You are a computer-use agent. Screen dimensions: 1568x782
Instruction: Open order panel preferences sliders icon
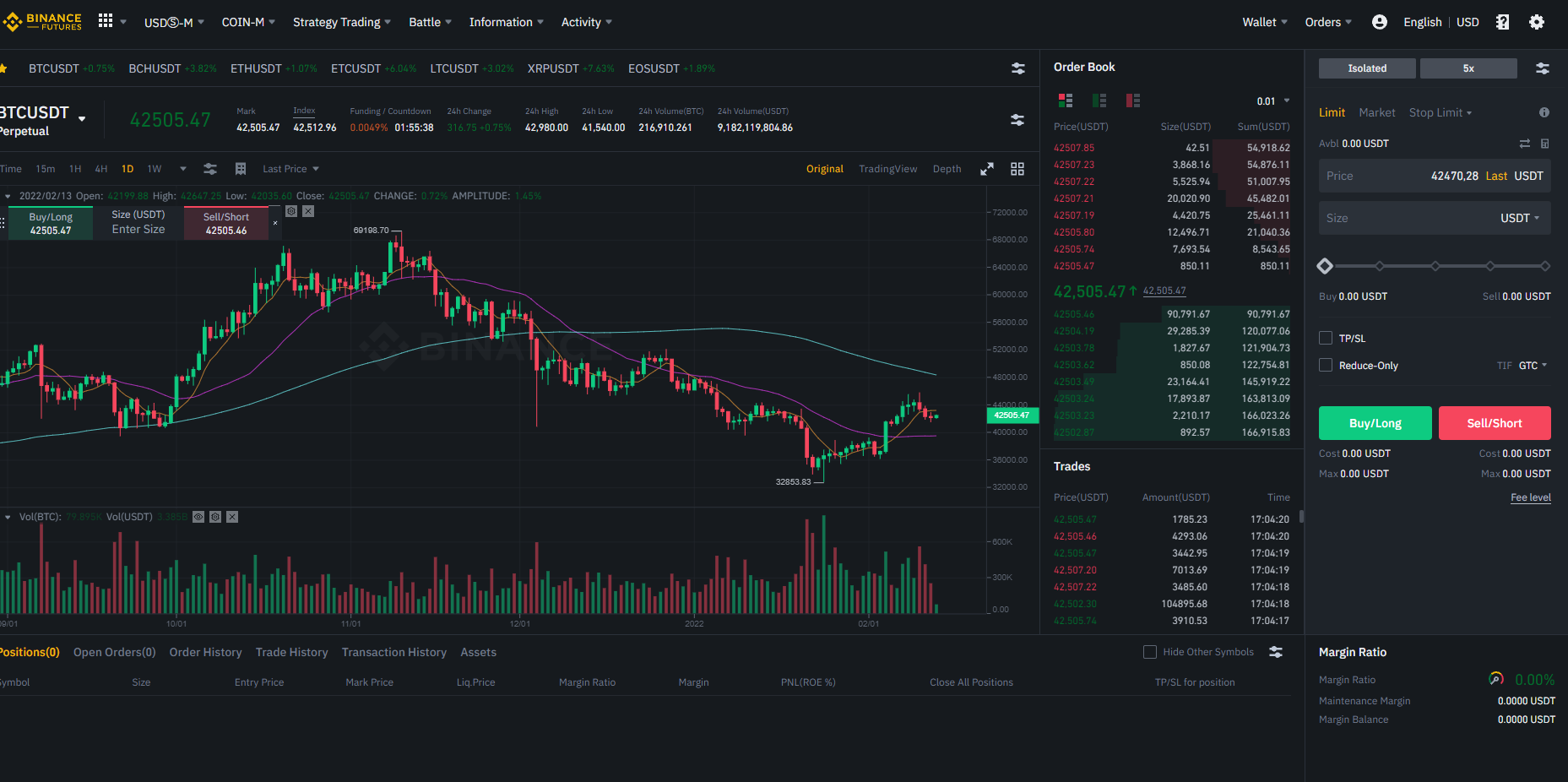coord(1543,68)
